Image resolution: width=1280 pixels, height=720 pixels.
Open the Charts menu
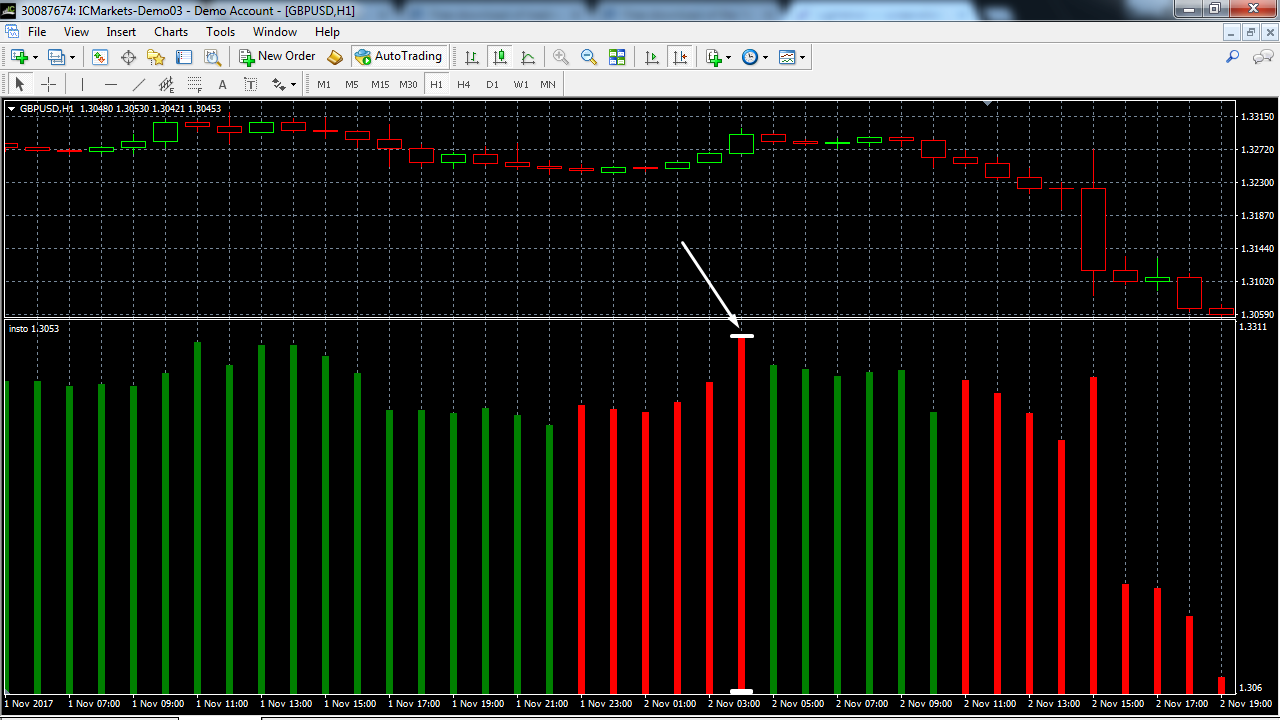coord(171,32)
